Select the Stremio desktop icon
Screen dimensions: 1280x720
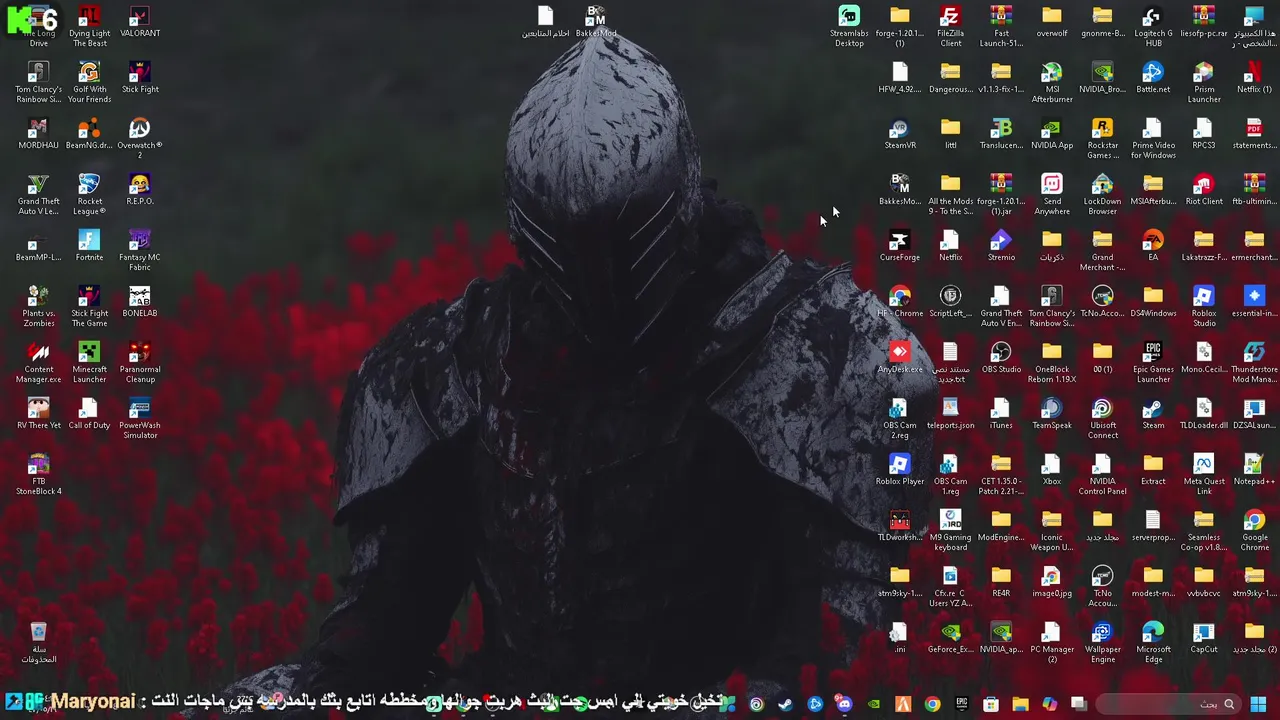click(x=1001, y=246)
